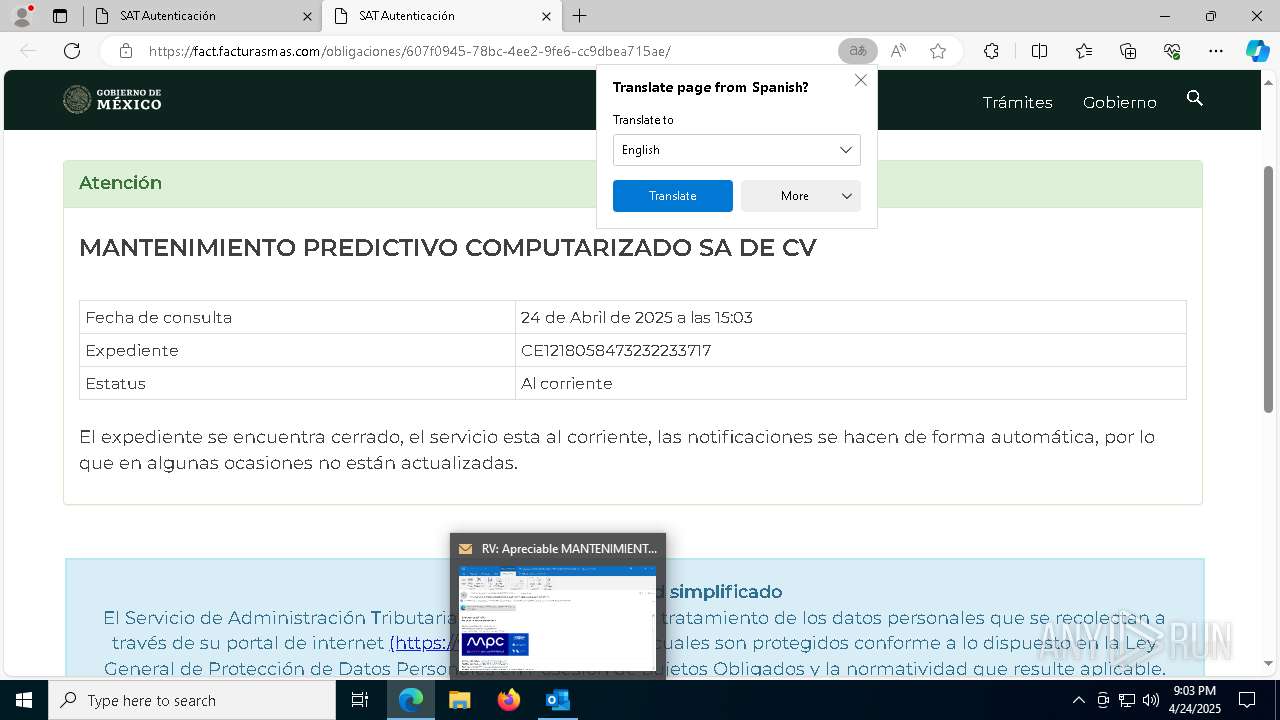The height and width of the screenshot is (720, 1280).
Task: Close the first SAT Autenticación tab
Action: (x=307, y=16)
